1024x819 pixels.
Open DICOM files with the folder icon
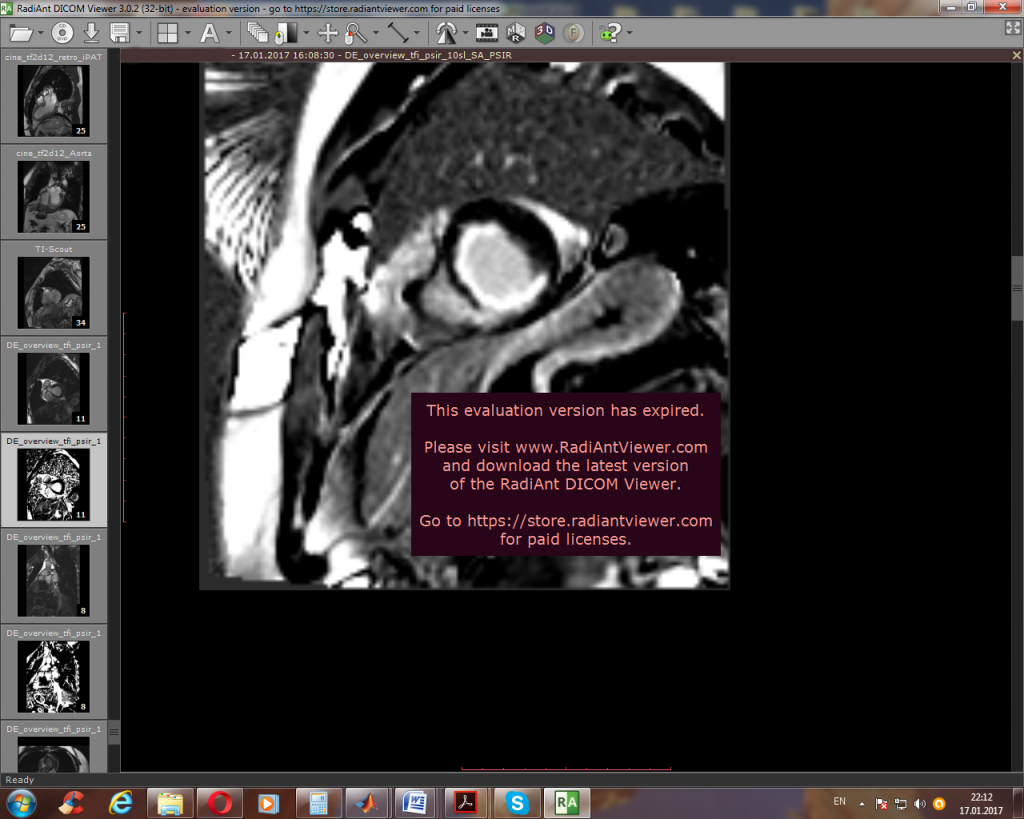[x=20, y=33]
